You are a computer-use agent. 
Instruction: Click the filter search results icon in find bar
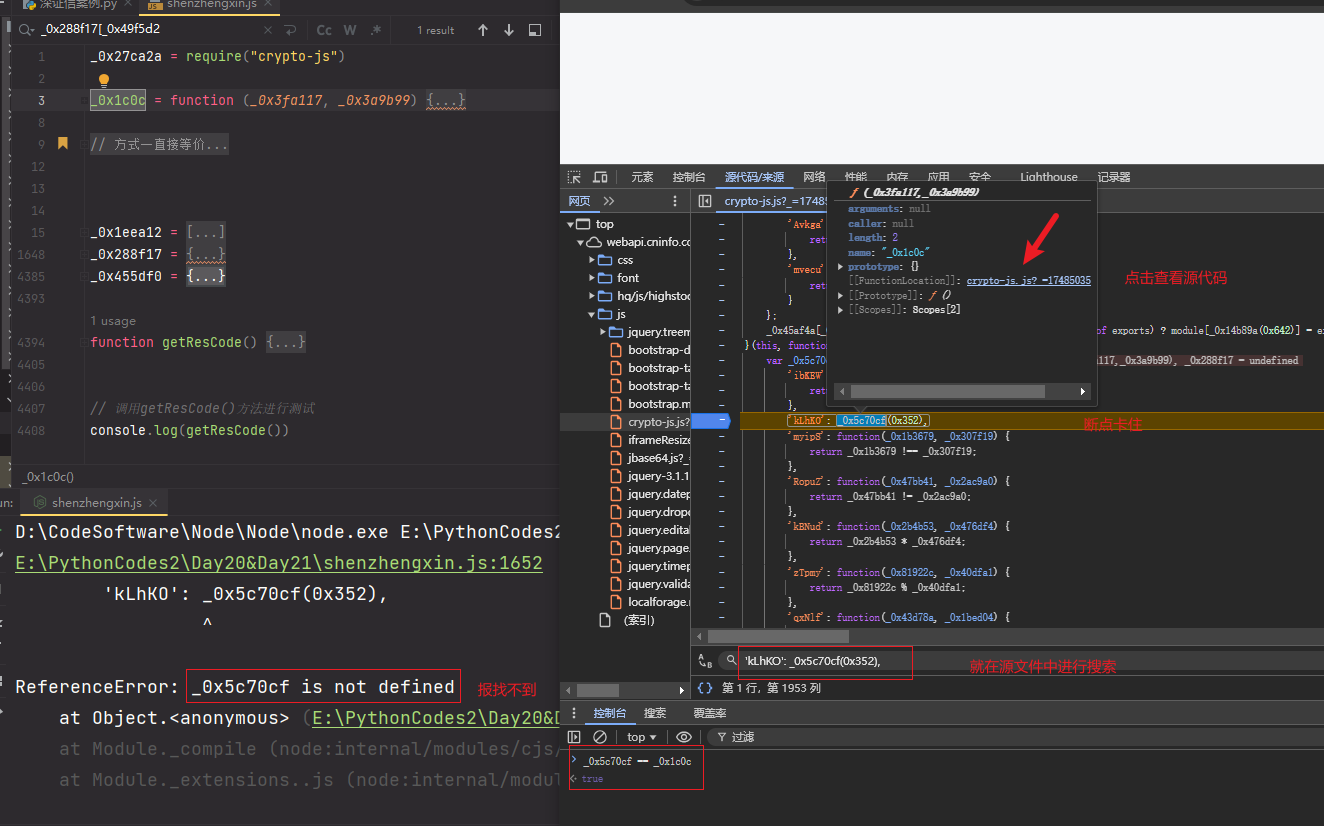(x=535, y=30)
